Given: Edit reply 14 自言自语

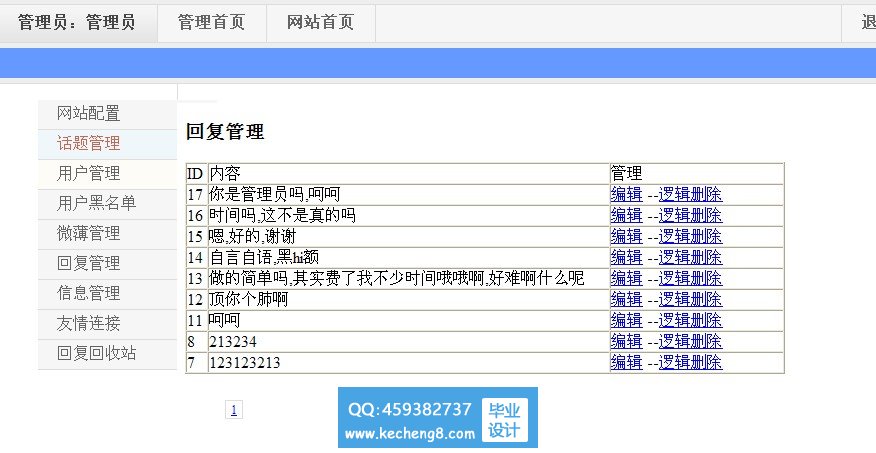Looking at the screenshot, I should pyautogui.click(x=626, y=258).
